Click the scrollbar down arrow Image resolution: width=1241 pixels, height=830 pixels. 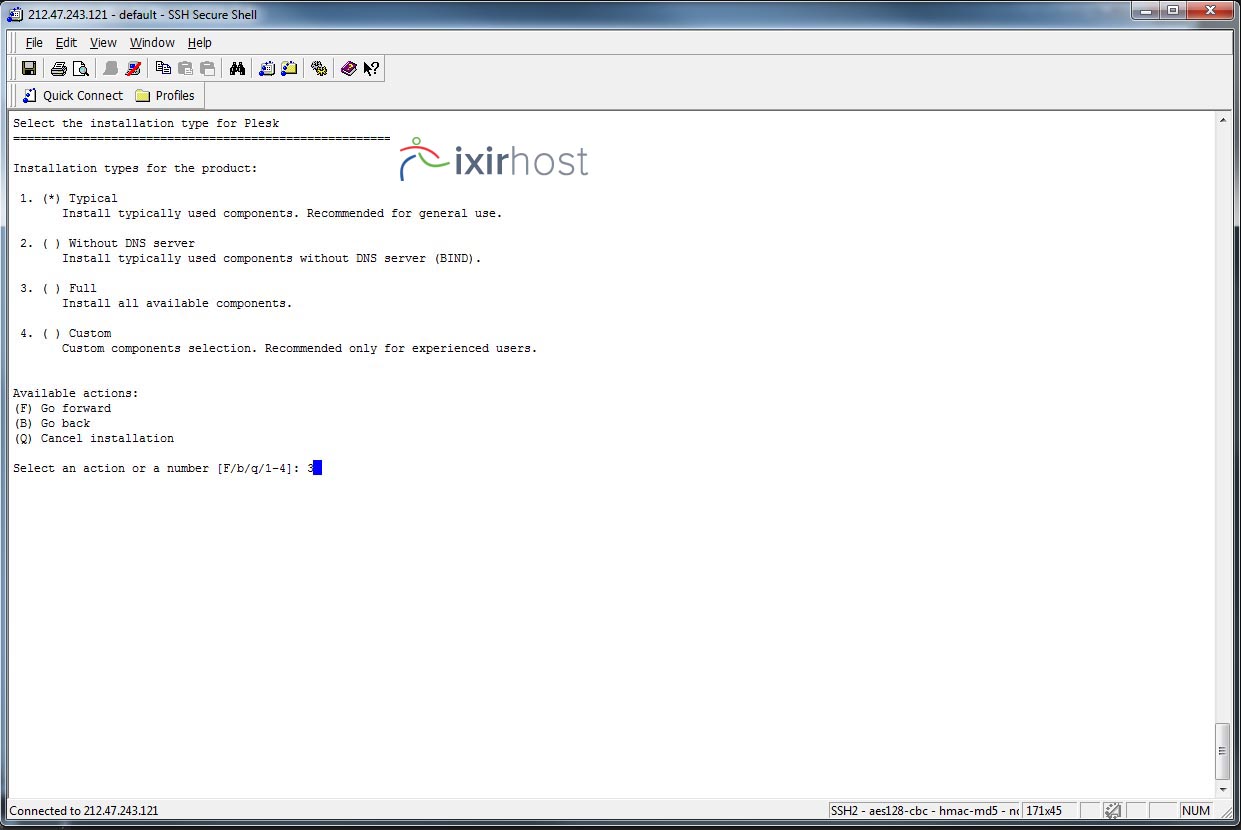click(1223, 790)
